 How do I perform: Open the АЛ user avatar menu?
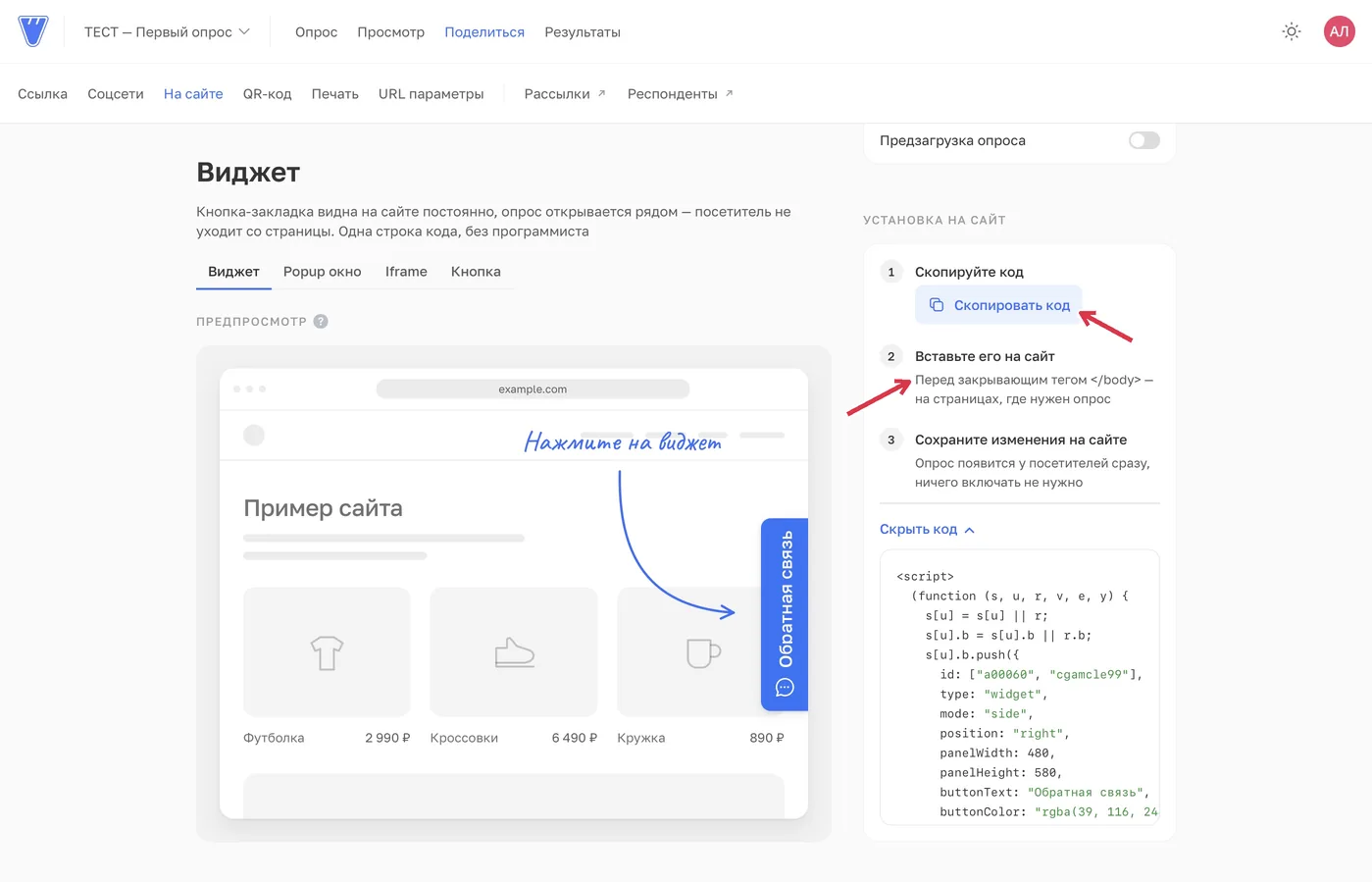[1339, 31]
